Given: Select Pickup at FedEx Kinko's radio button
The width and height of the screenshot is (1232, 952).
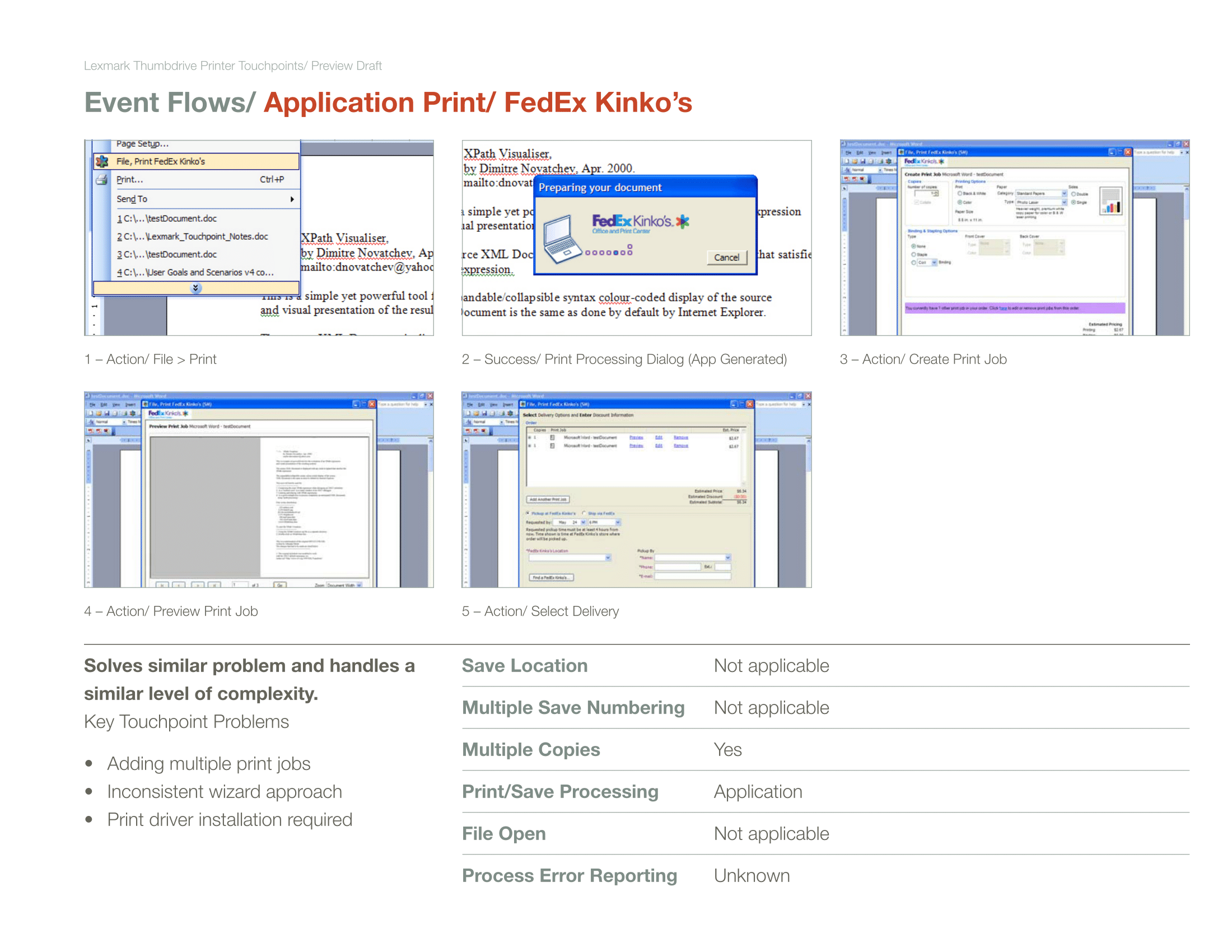Looking at the screenshot, I should (528, 513).
